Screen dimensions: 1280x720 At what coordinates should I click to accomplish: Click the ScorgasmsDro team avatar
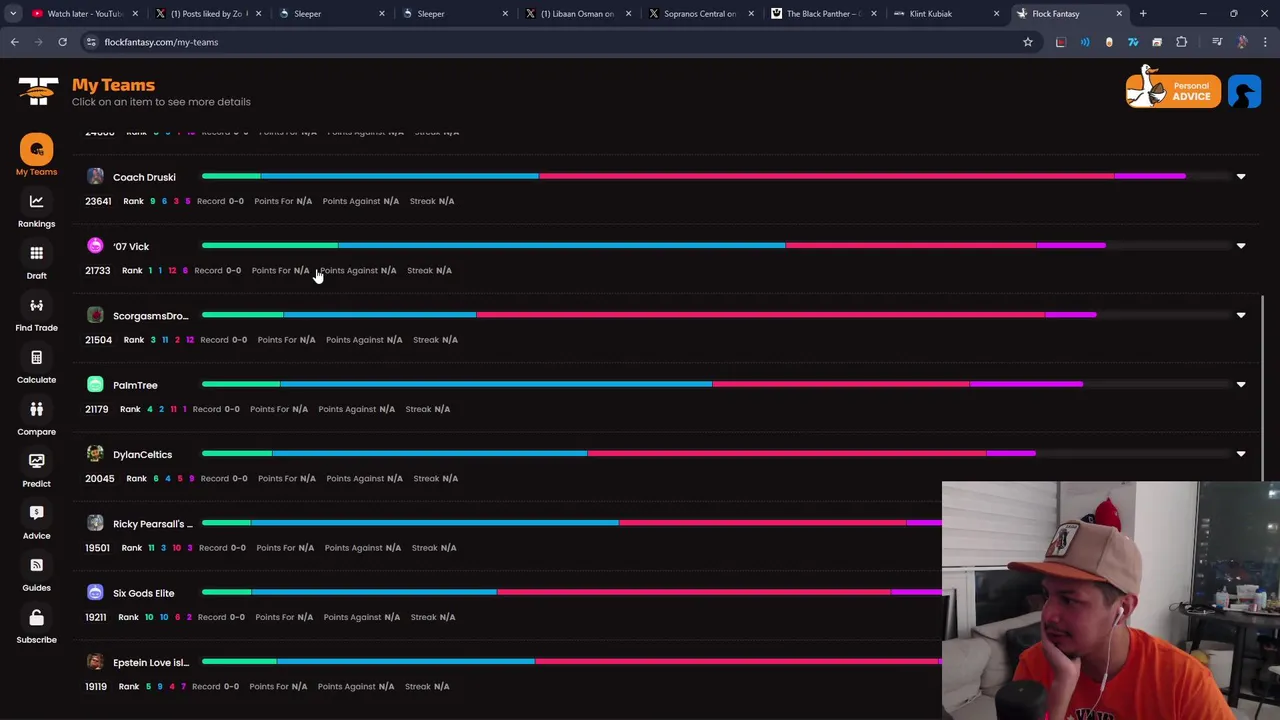(95, 315)
